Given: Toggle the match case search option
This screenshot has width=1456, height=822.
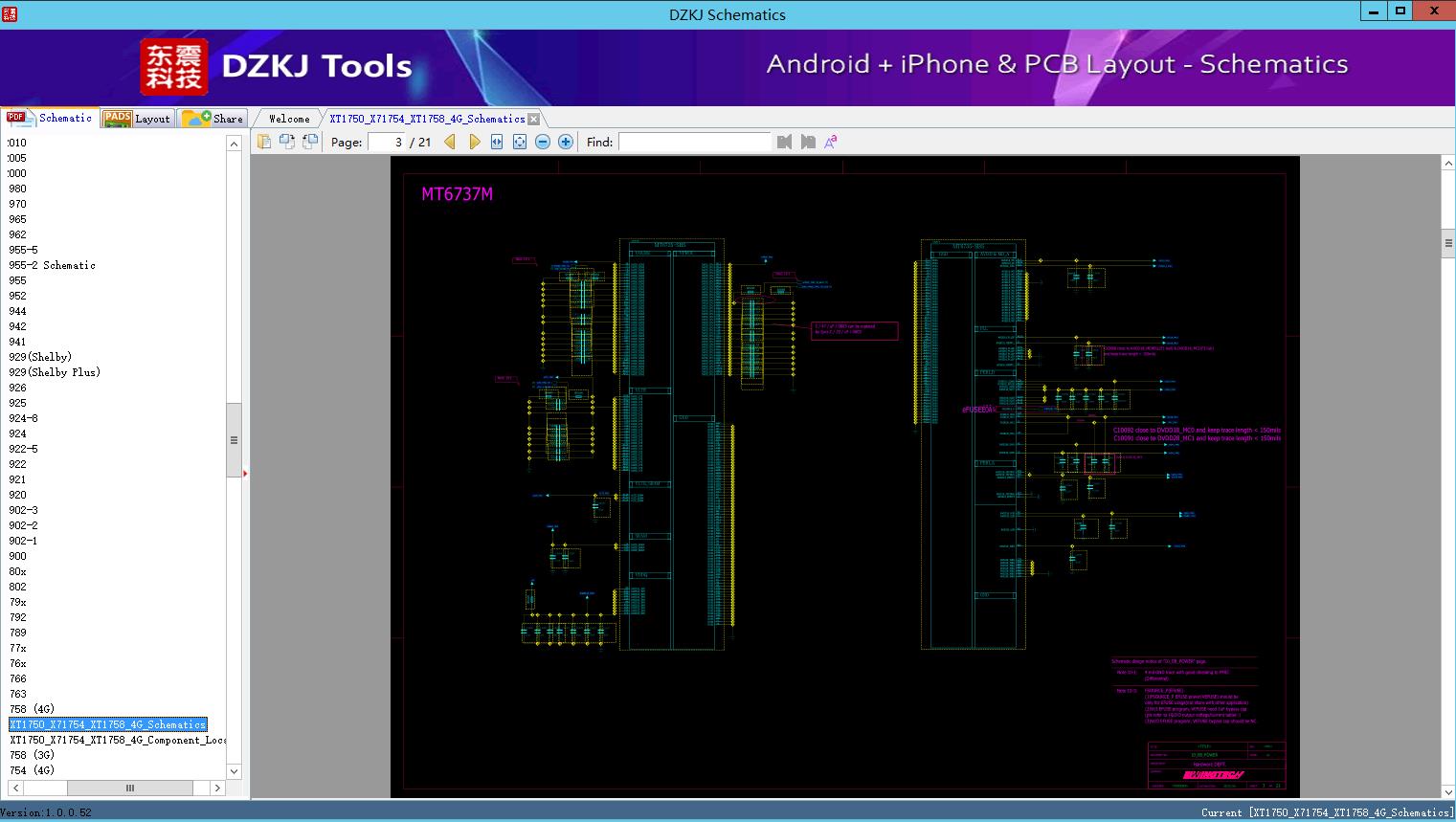Looking at the screenshot, I should click(831, 142).
